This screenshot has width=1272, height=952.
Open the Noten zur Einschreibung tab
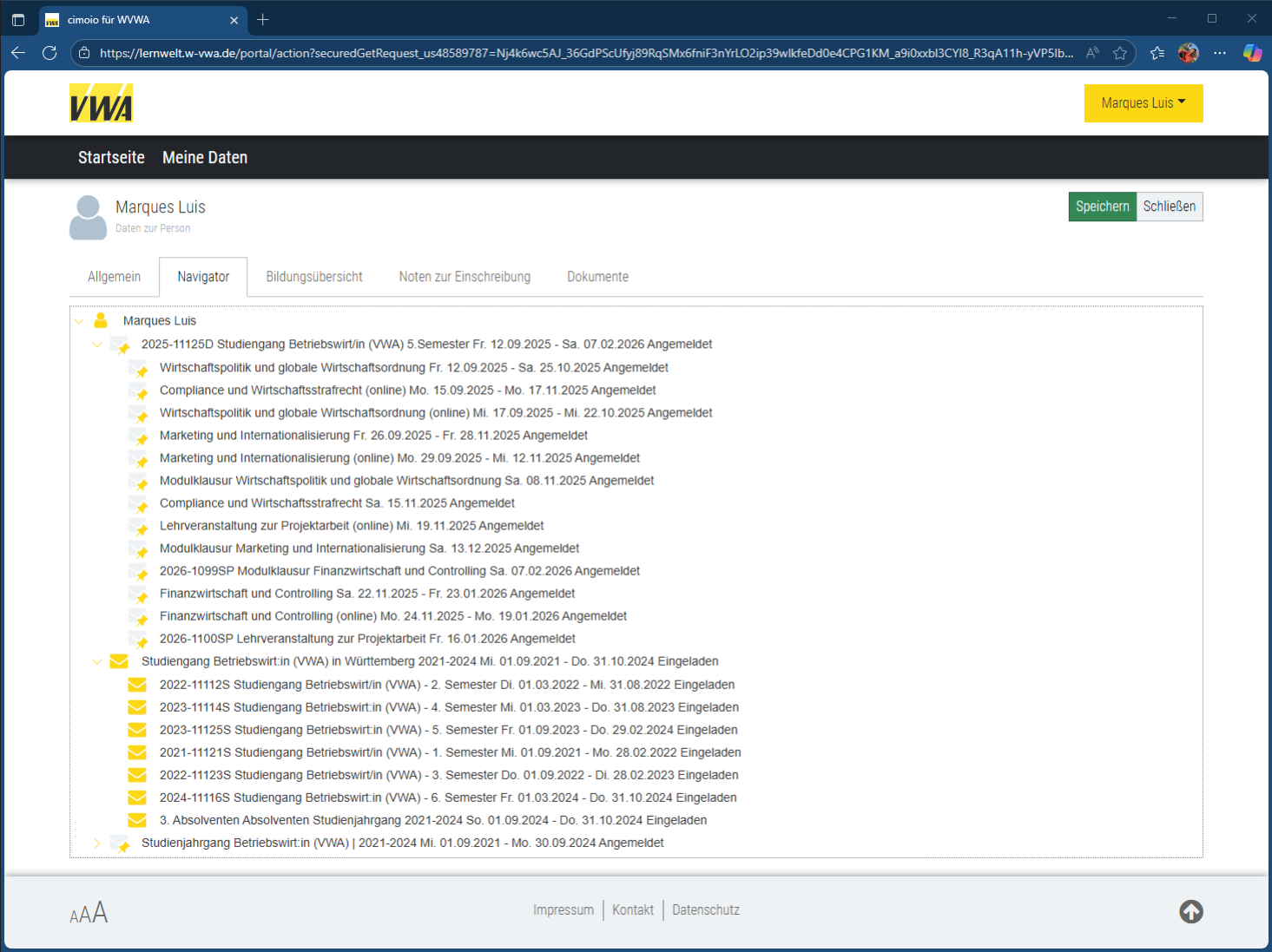point(465,277)
